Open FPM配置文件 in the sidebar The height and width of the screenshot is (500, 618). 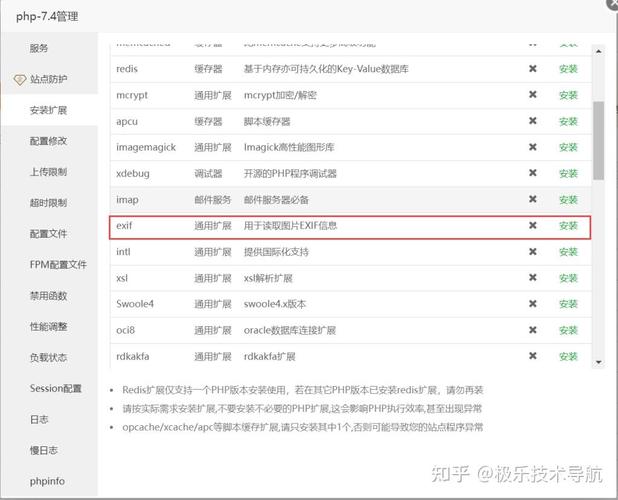click(58, 264)
